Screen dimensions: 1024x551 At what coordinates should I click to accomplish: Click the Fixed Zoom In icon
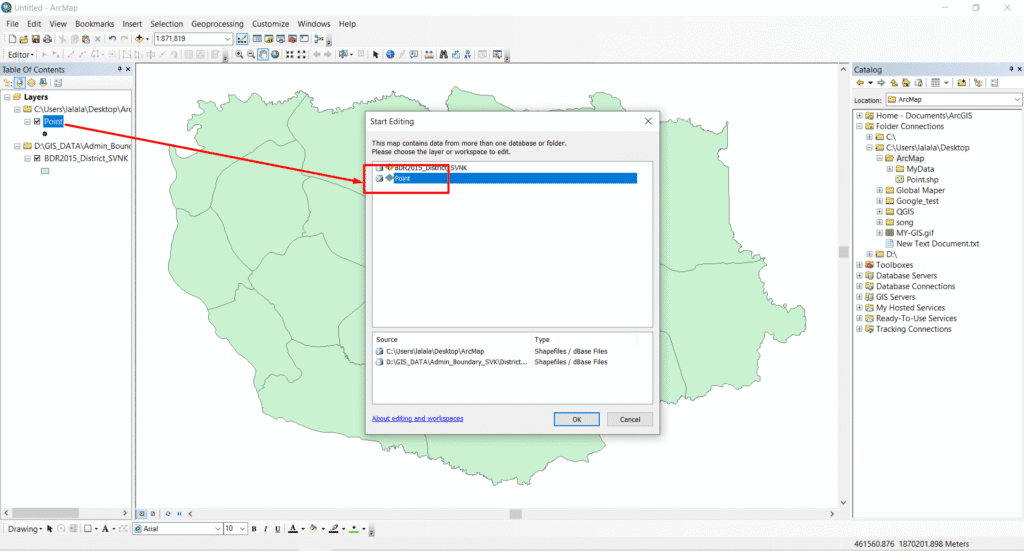[x=289, y=55]
